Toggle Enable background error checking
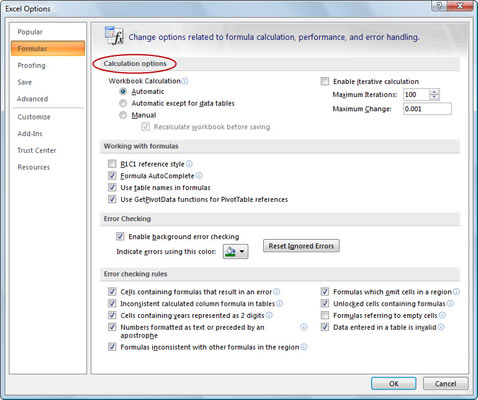This screenshot has width=478, height=400. click(120, 236)
